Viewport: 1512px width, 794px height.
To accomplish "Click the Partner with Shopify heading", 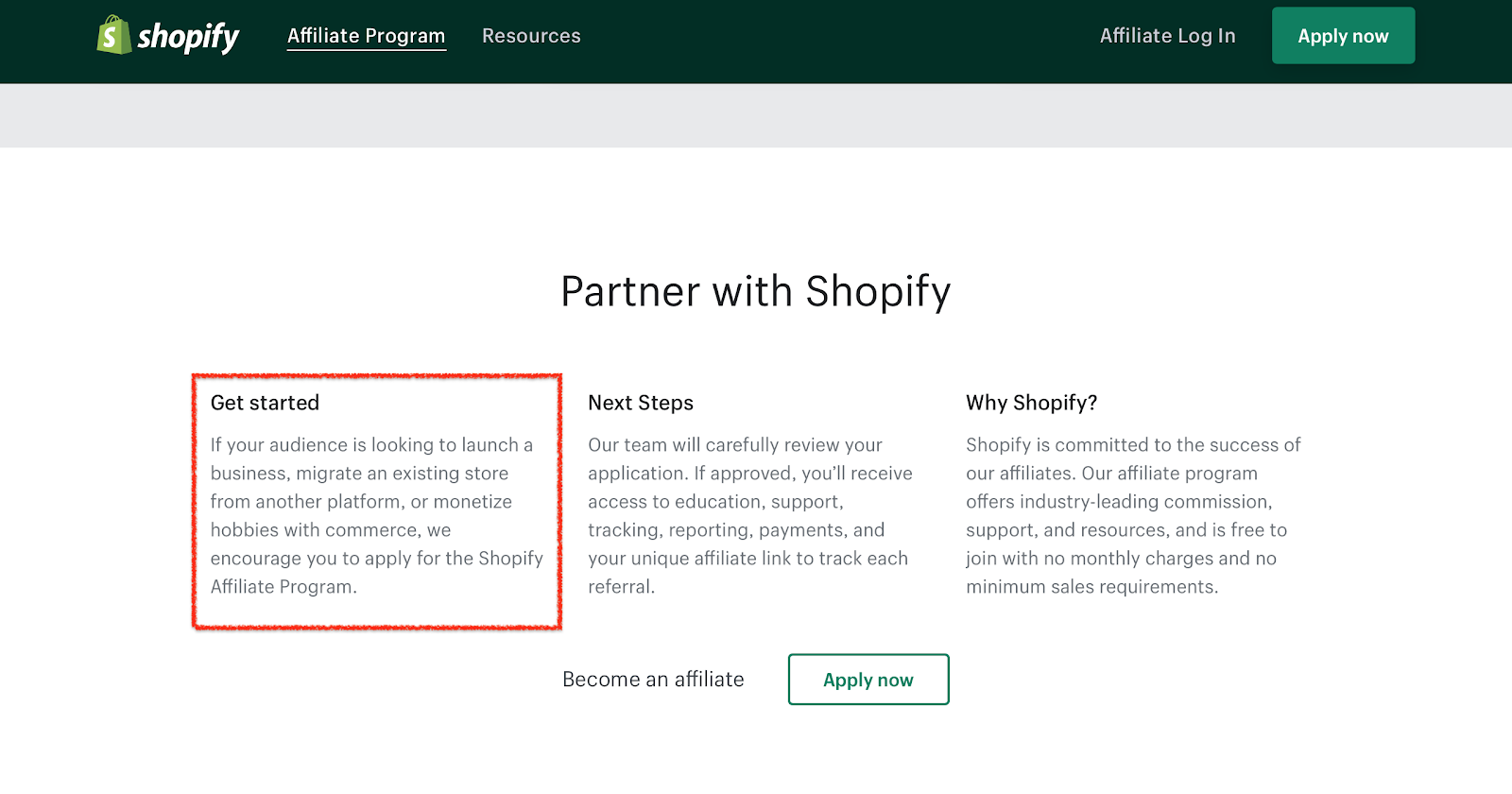I will click(756, 292).
